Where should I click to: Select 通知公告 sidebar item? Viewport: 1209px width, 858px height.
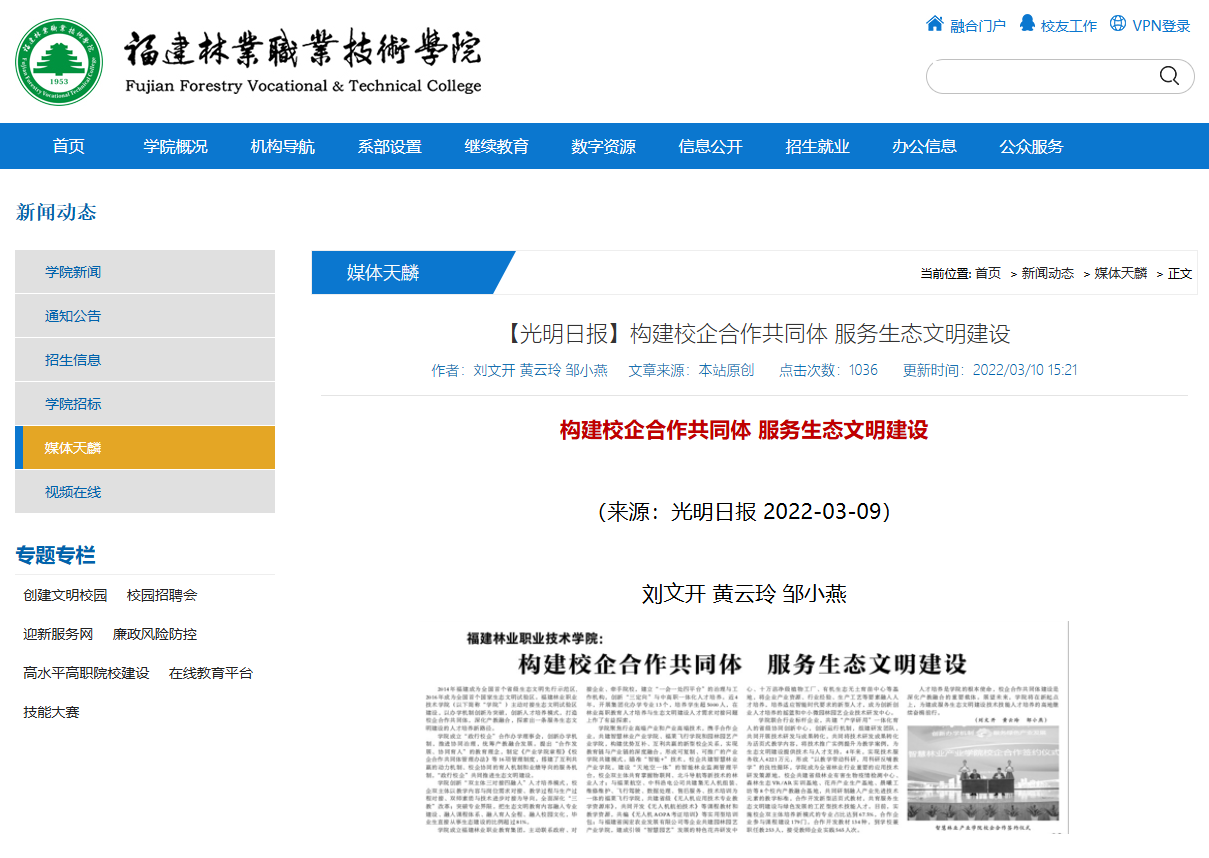tap(73, 316)
